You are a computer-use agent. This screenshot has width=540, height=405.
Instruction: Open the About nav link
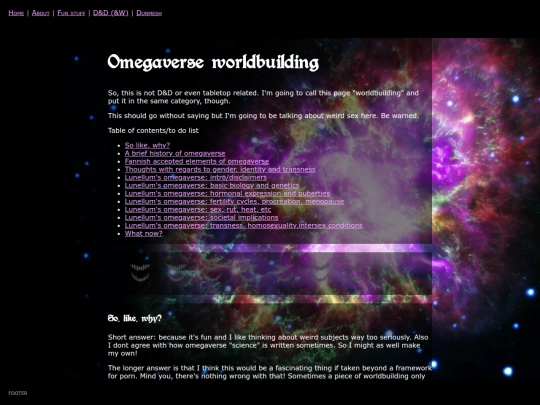[41, 13]
